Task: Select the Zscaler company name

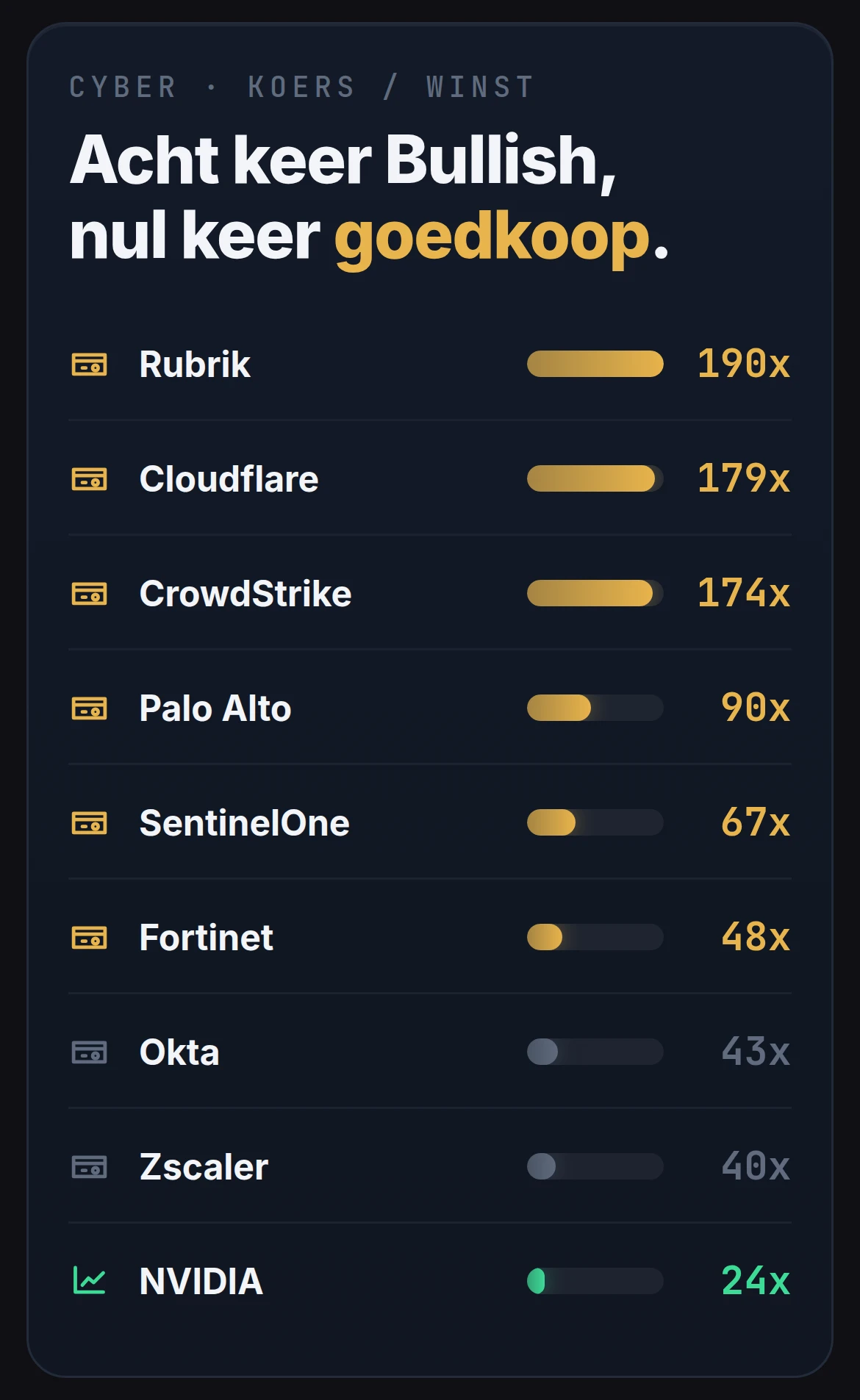Action: tap(204, 1167)
